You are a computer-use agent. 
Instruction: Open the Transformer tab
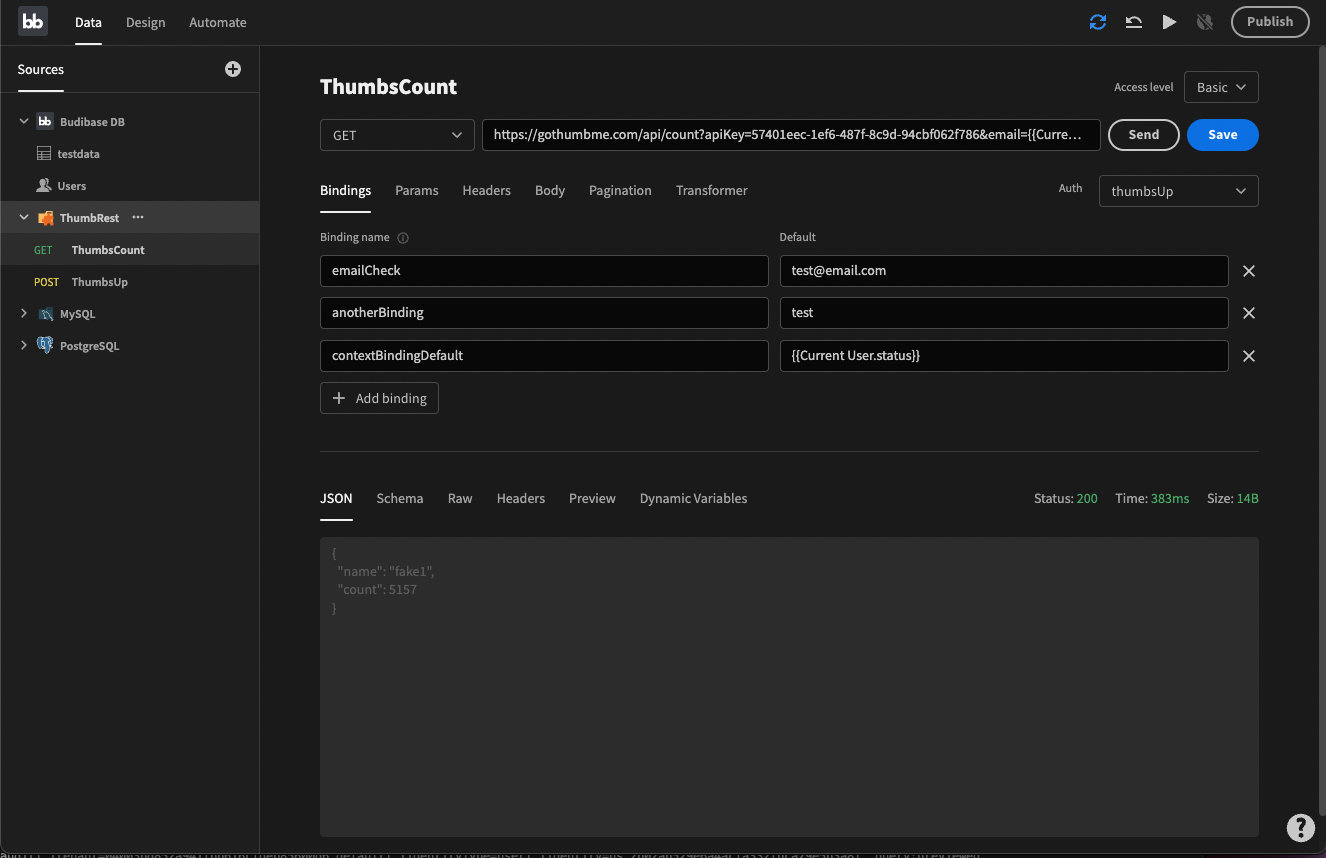(711, 190)
